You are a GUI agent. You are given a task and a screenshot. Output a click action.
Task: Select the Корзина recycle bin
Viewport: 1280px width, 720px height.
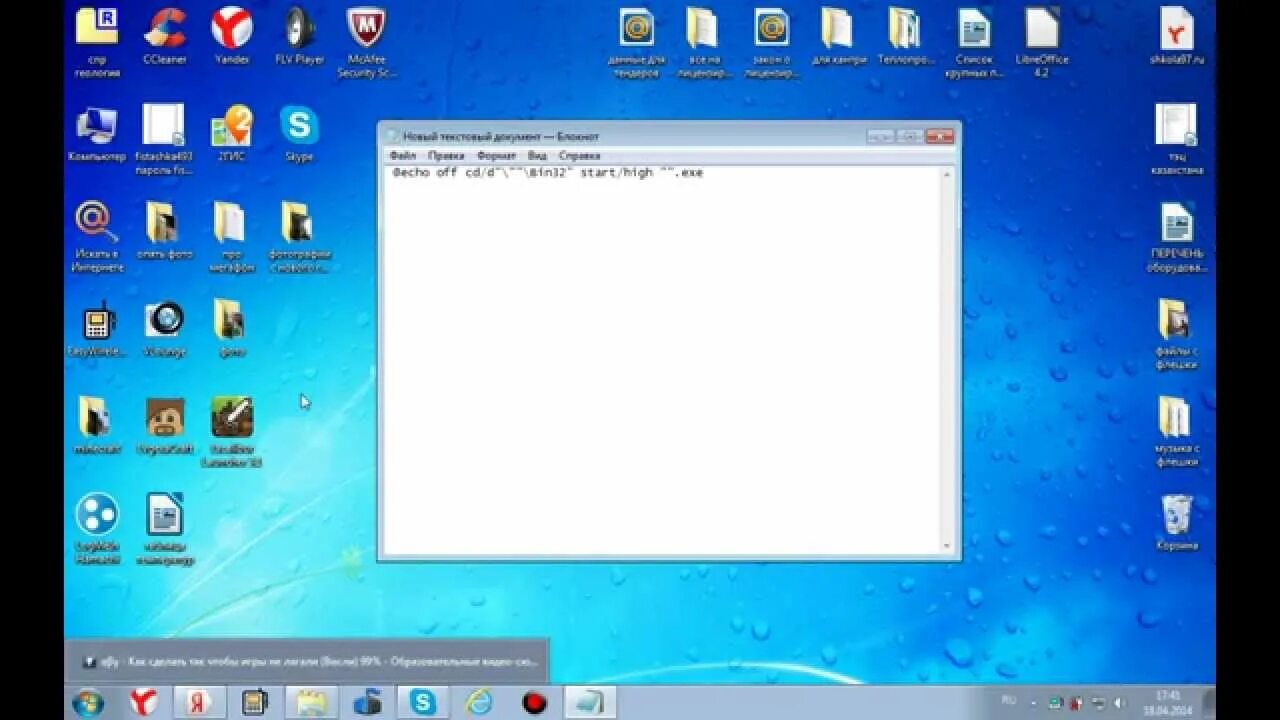point(1177,522)
